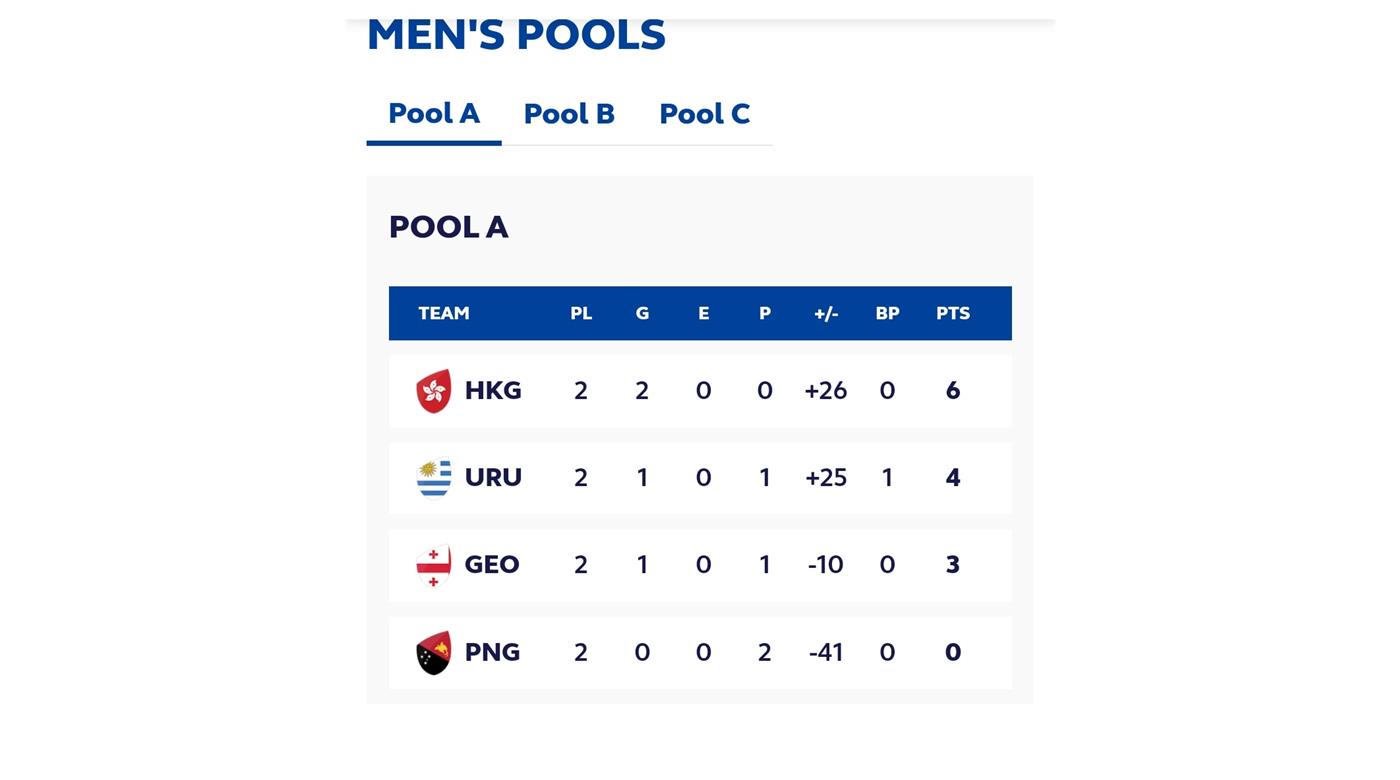1400x780 pixels.
Task: Open the GEO team name
Action: [x=492, y=565]
